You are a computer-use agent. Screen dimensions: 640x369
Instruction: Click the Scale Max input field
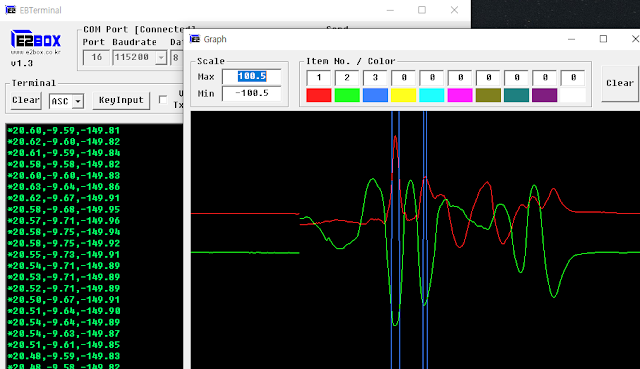pyautogui.click(x=251, y=76)
